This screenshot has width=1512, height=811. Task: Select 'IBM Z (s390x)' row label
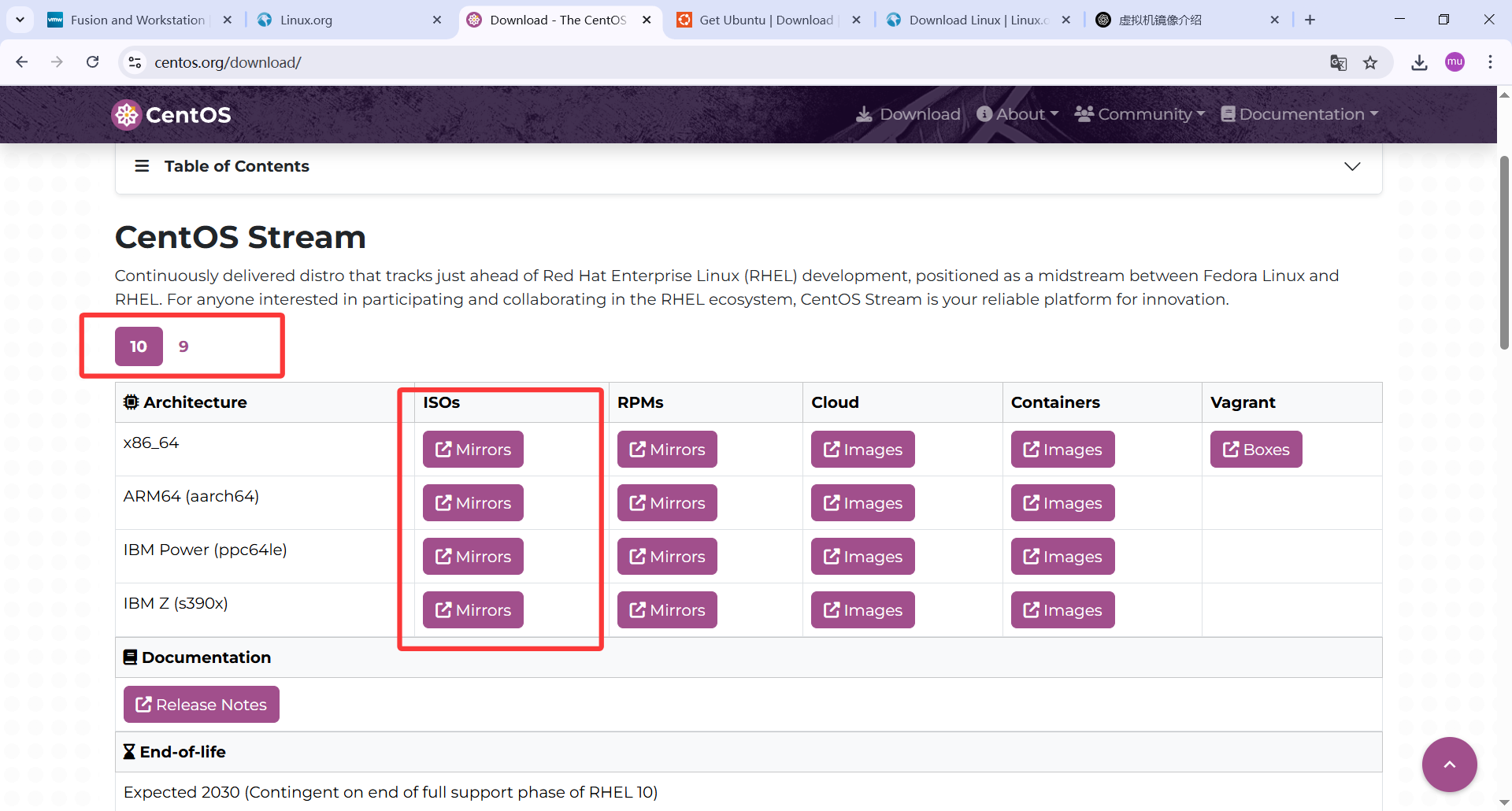(176, 603)
